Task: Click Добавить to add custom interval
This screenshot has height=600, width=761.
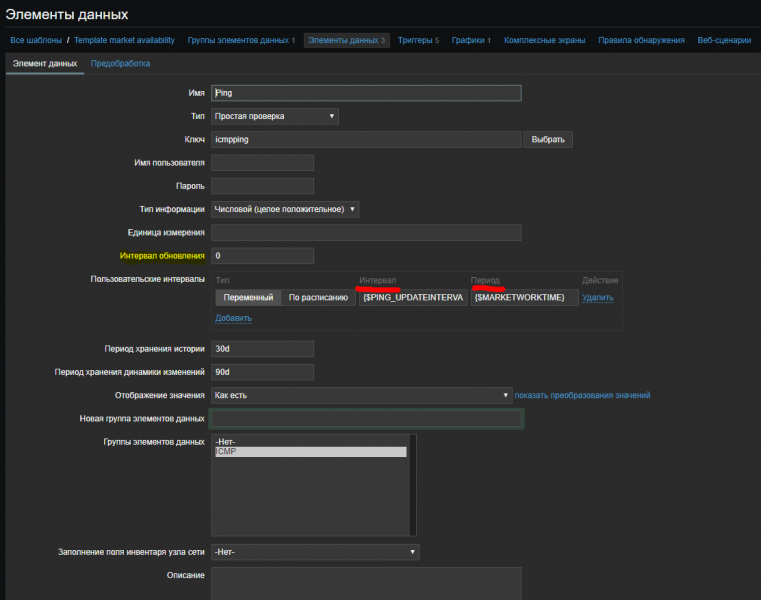Action: [x=233, y=318]
